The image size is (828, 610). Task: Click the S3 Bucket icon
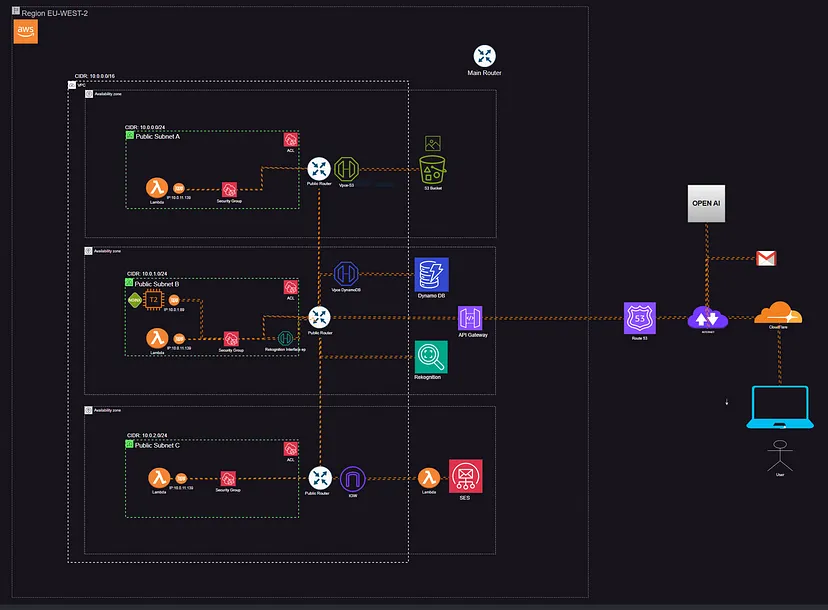tap(432, 170)
